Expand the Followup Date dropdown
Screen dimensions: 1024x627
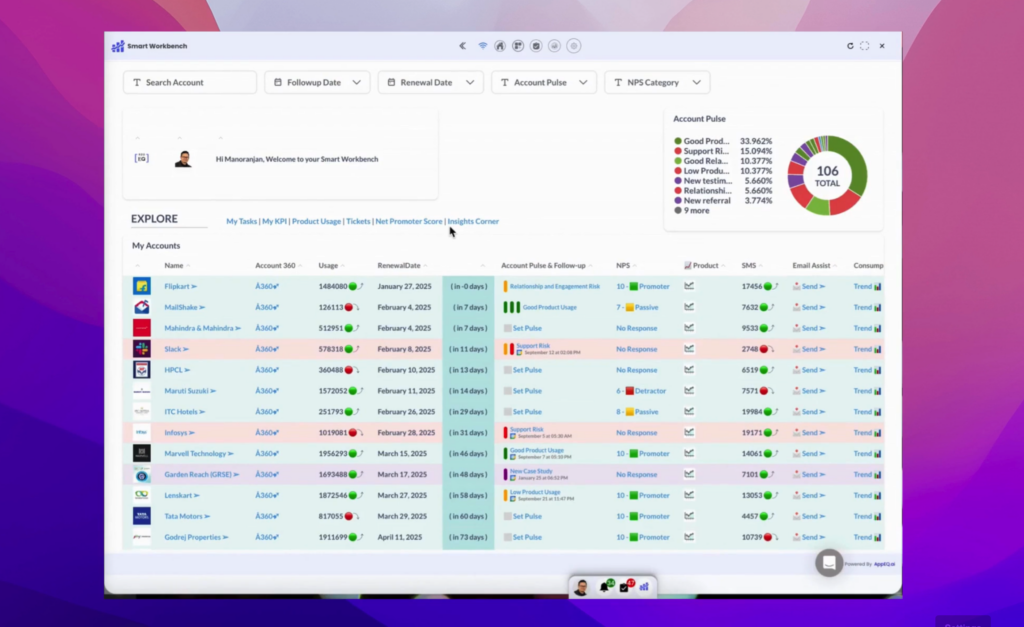point(317,82)
